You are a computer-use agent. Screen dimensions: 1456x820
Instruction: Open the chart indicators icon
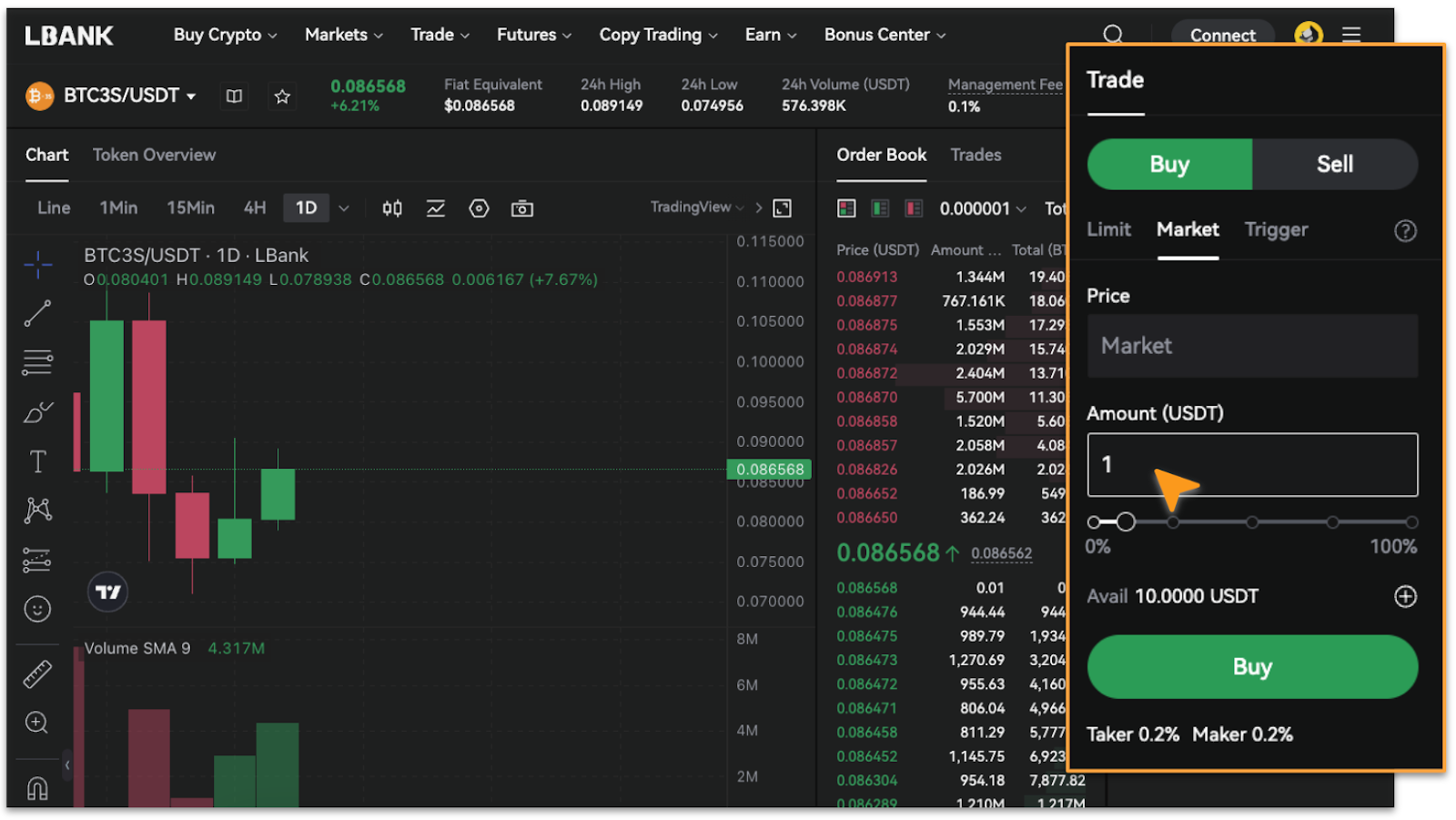pyautogui.click(x=435, y=208)
